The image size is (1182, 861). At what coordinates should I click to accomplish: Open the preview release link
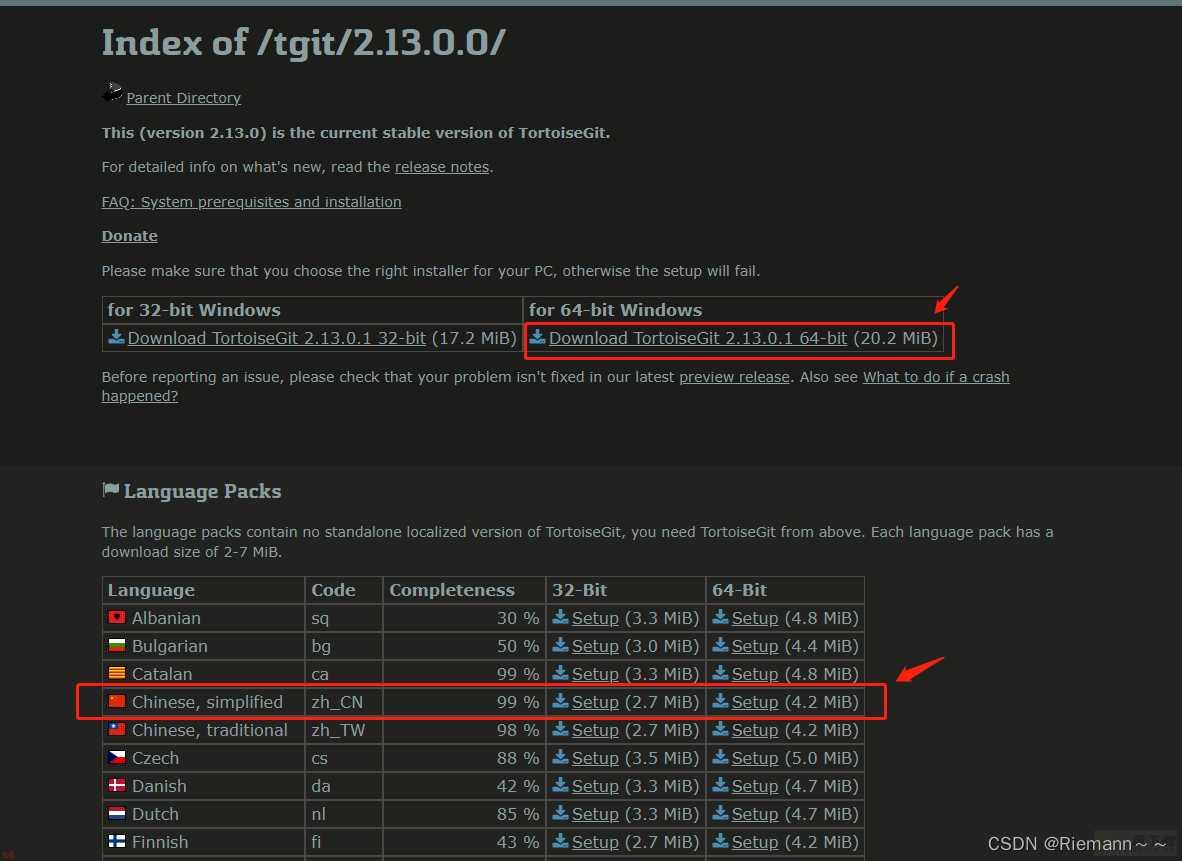click(x=734, y=377)
